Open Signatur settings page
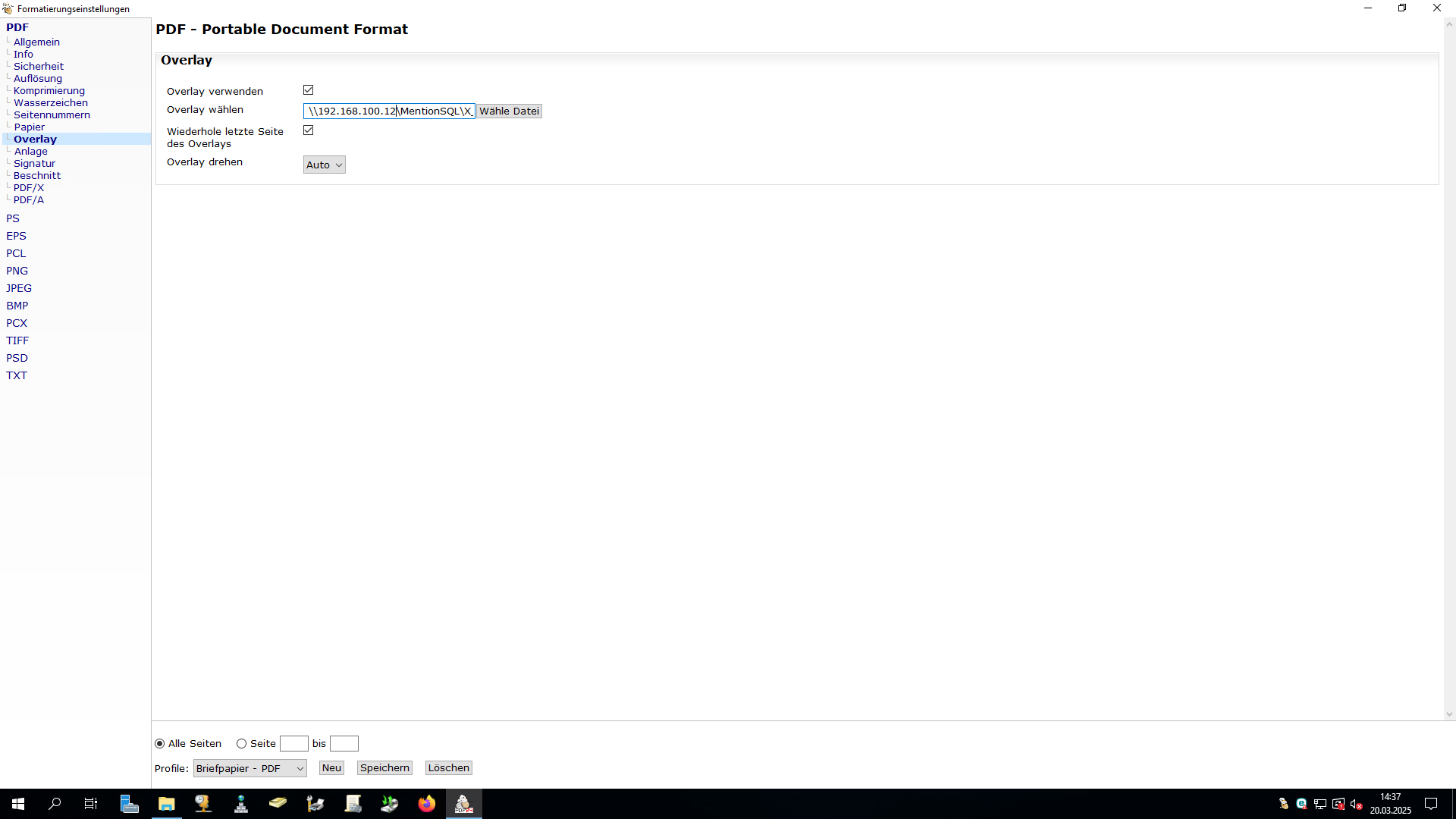 [34, 164]
